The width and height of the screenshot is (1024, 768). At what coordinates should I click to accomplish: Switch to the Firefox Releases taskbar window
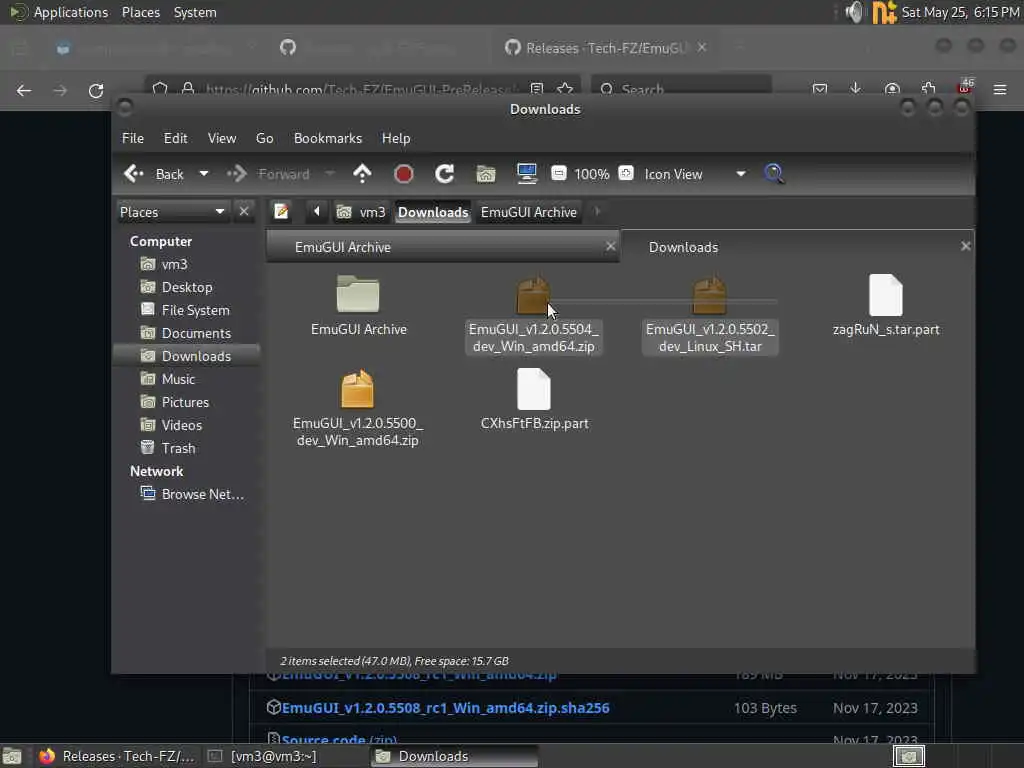tap(118, 756)
